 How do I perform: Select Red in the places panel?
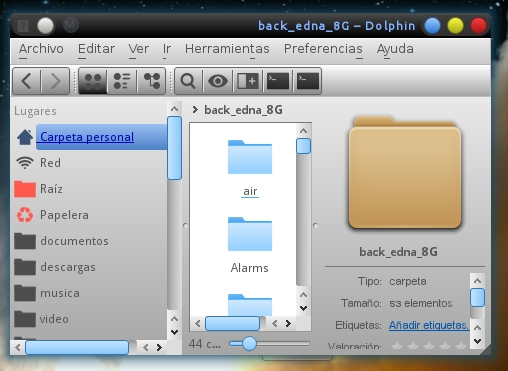(x=50, y=163)
